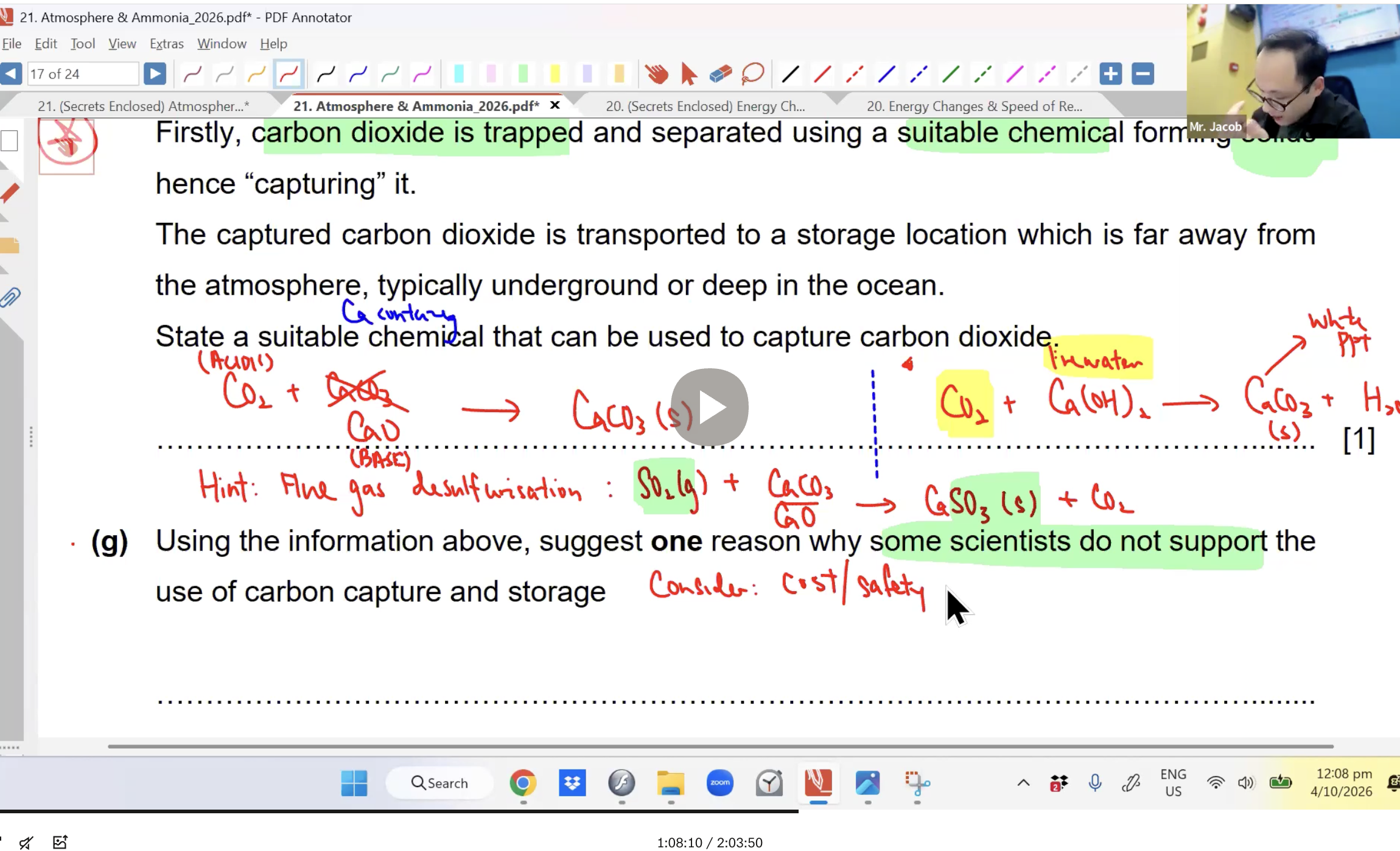This screenshot has width=1400, height=851.
Task: Click the zoom in plus button
Action: tap(1110, 74)
